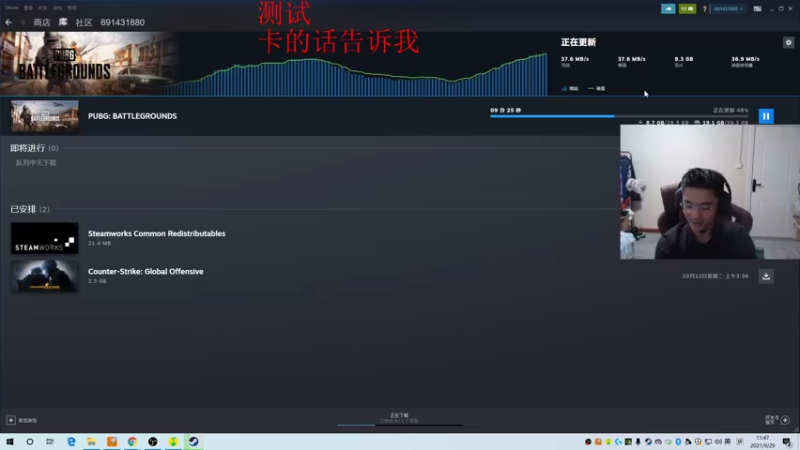Image resolution: width=800 pixels, height=450 pixels.
Task: Open the Windows Start menu
Action: click(10, 442)
